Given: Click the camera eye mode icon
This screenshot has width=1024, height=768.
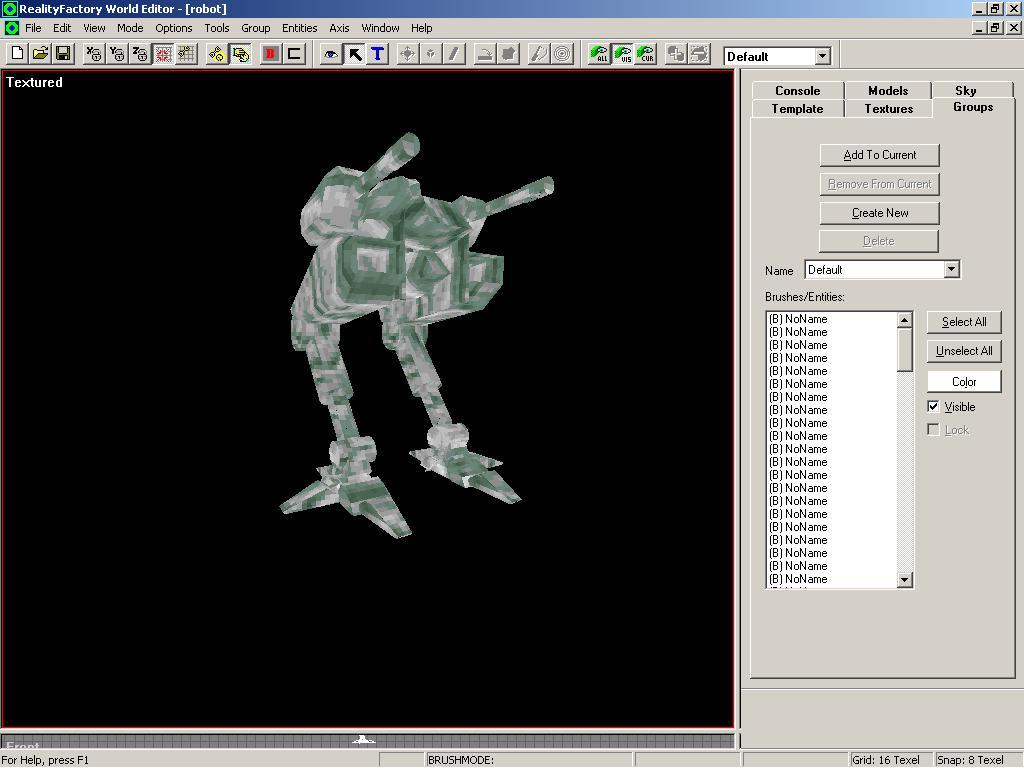Looking at the screenshot, I should pyautogui.click(x=330, y=54).
